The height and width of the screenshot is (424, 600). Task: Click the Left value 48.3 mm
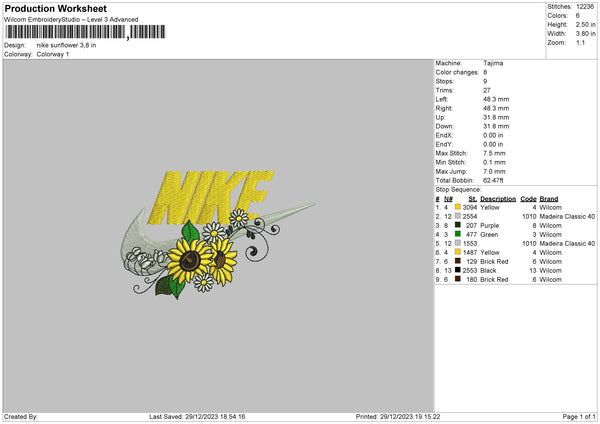(x=496, y=99)
